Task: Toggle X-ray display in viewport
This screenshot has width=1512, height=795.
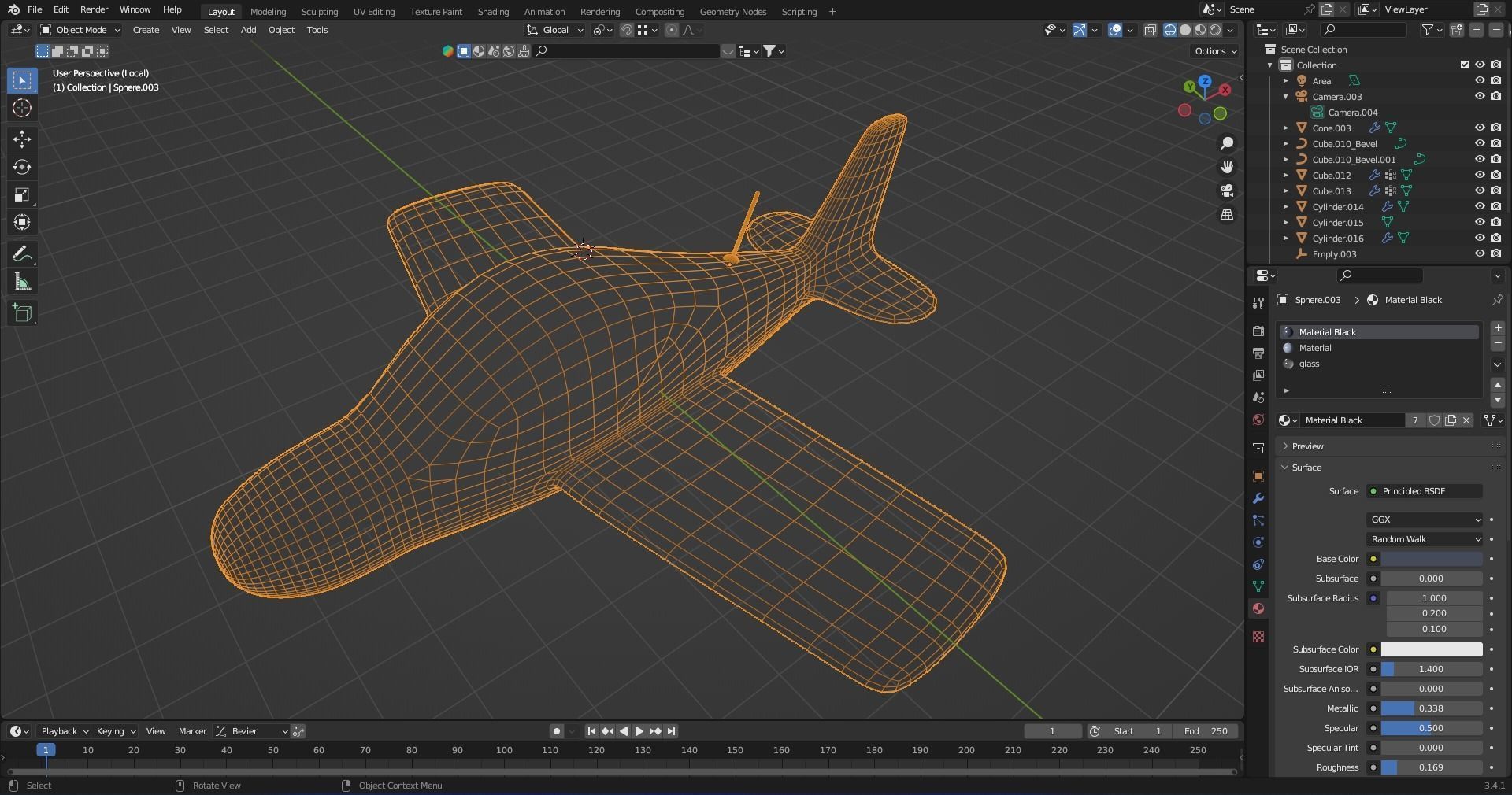Action: click(x=1150, y=30)
